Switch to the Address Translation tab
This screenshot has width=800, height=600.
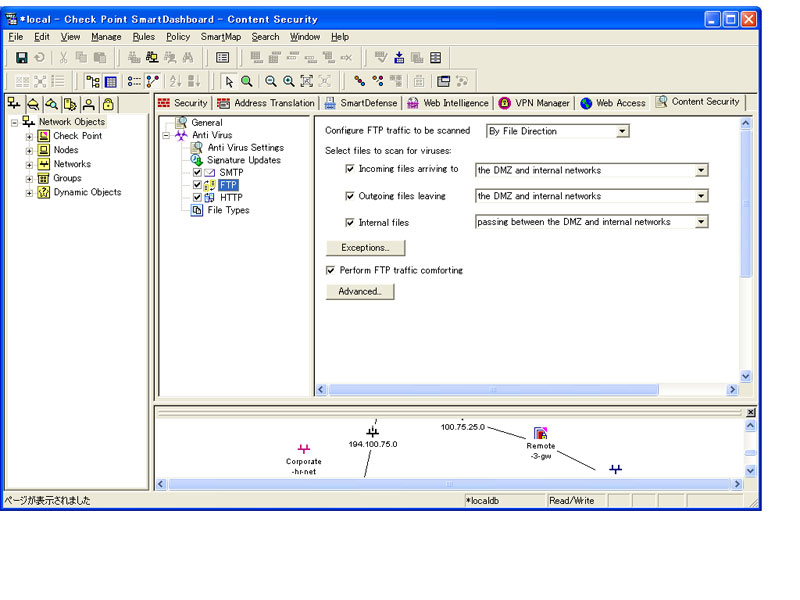(266, 103)
